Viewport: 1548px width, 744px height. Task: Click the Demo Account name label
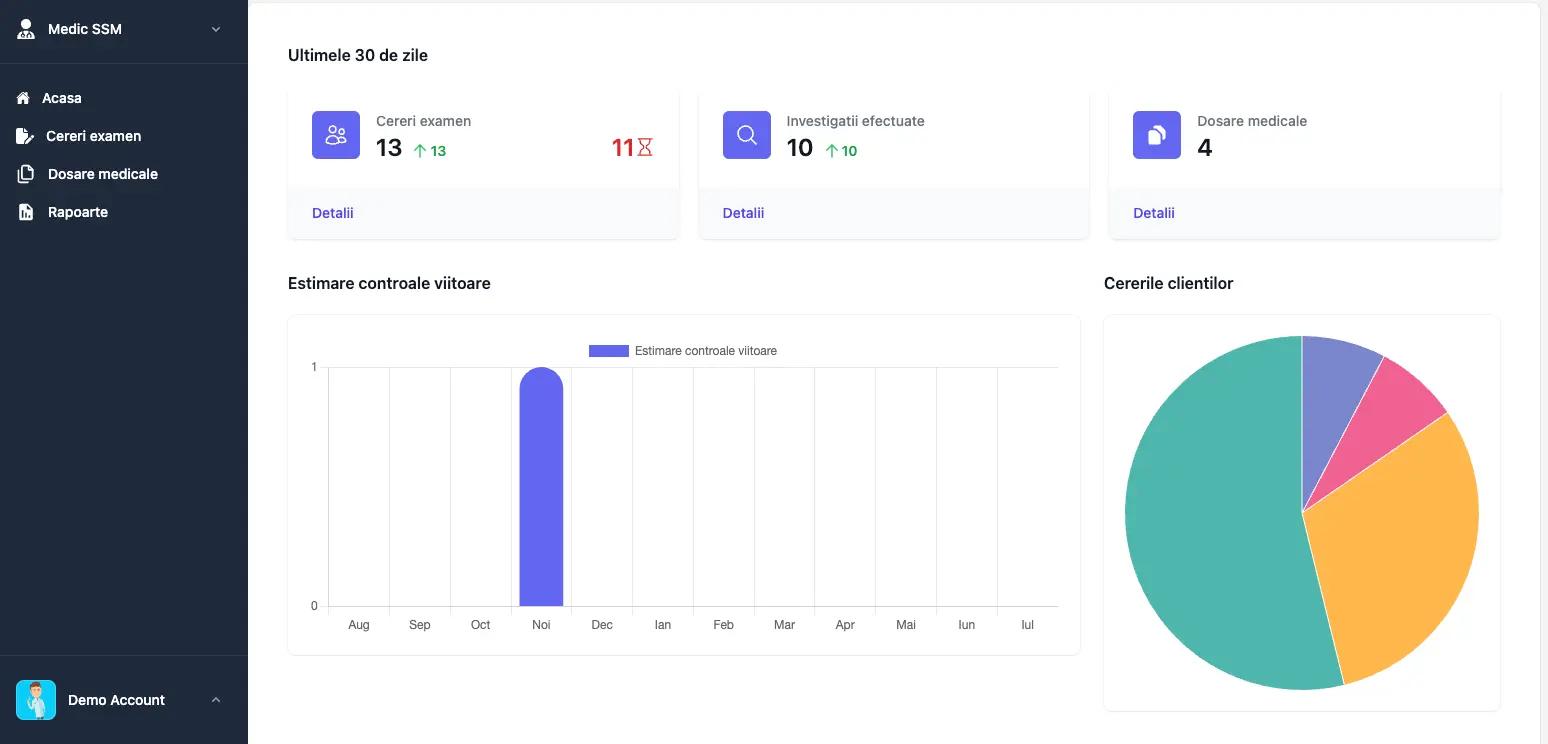tap(116, 700)
